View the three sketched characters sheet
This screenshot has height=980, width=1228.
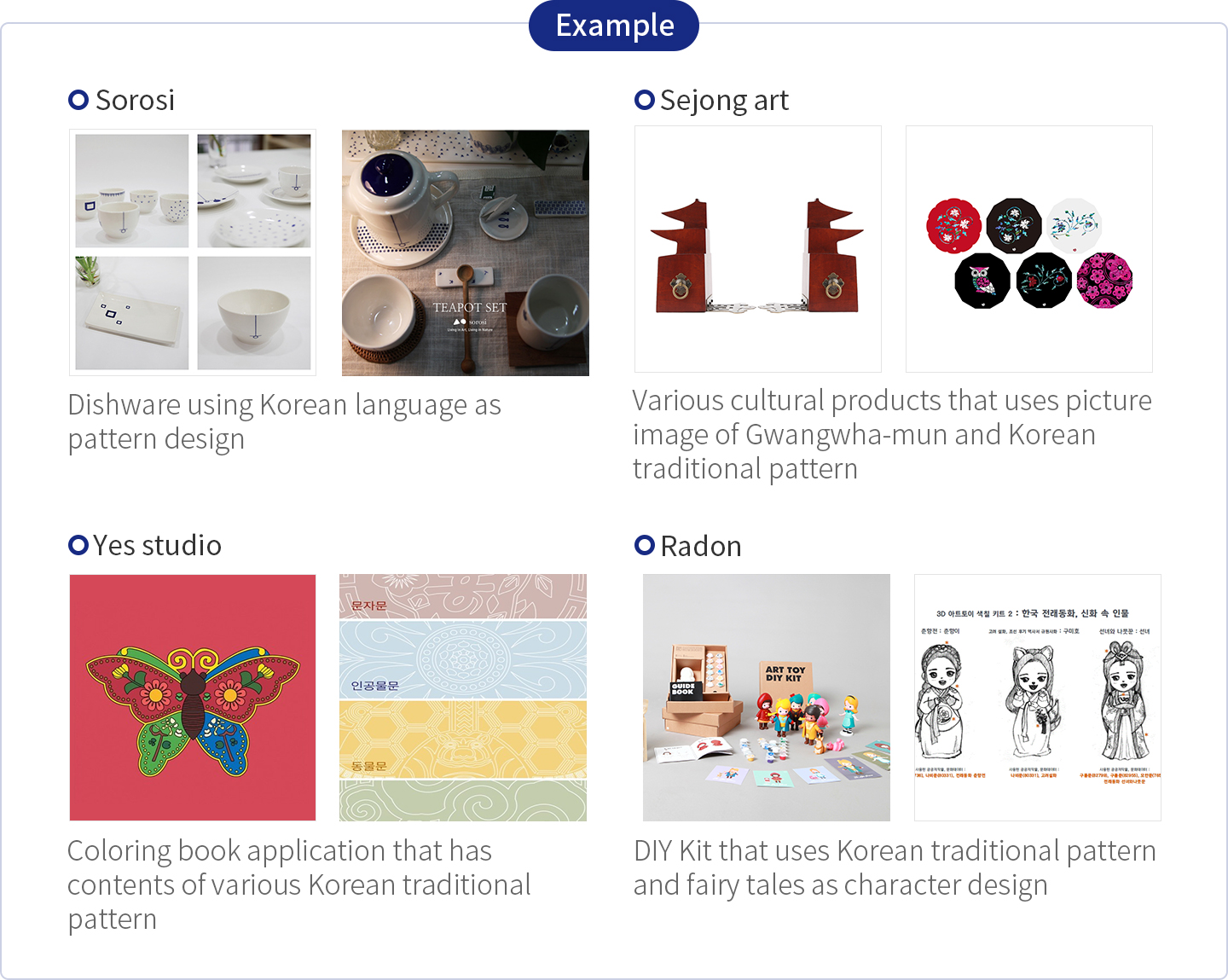coord(1038,698)
